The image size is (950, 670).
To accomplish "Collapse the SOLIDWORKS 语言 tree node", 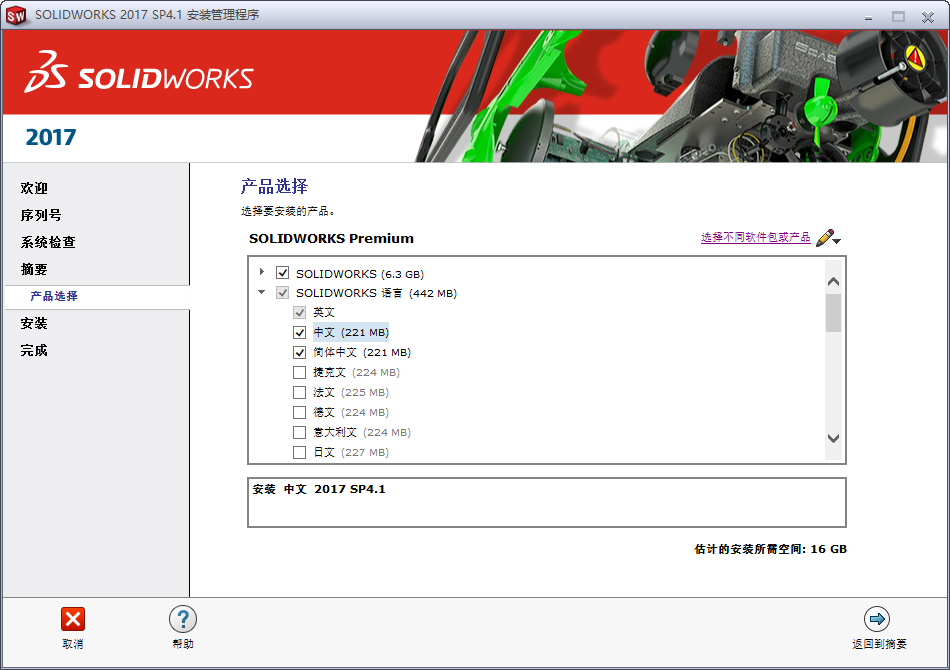I will click(262, 292).
